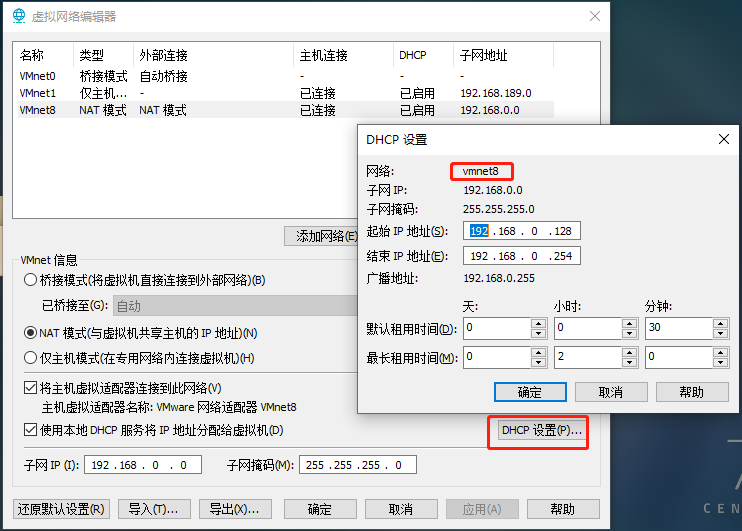Click 导入(T)... button
Screen dimensions: 742x531
[154, 509]
